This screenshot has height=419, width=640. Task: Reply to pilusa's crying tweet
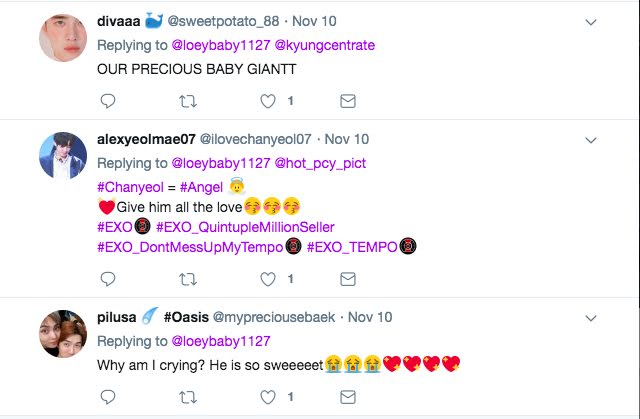108,395
